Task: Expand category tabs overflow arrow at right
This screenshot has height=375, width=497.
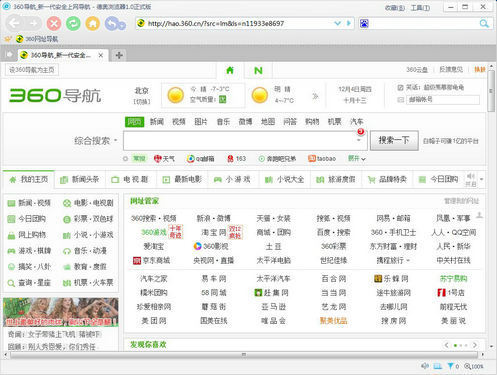Action: pos(481,179)
